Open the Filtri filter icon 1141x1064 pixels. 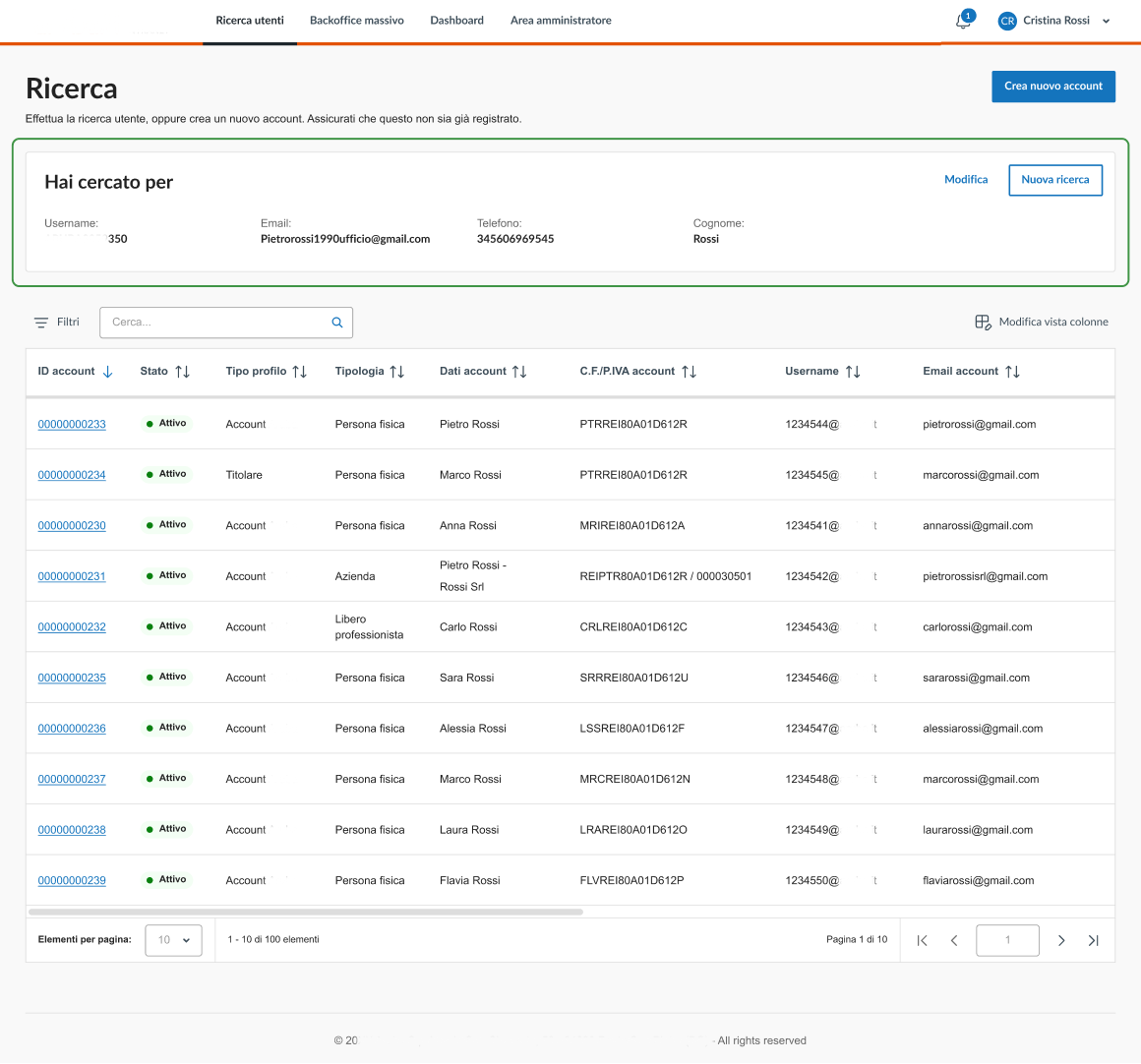coord(41,323)
